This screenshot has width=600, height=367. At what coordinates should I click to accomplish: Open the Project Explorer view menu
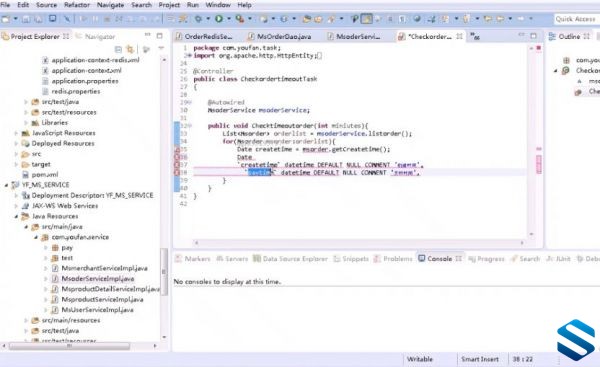tap(161, 48)
